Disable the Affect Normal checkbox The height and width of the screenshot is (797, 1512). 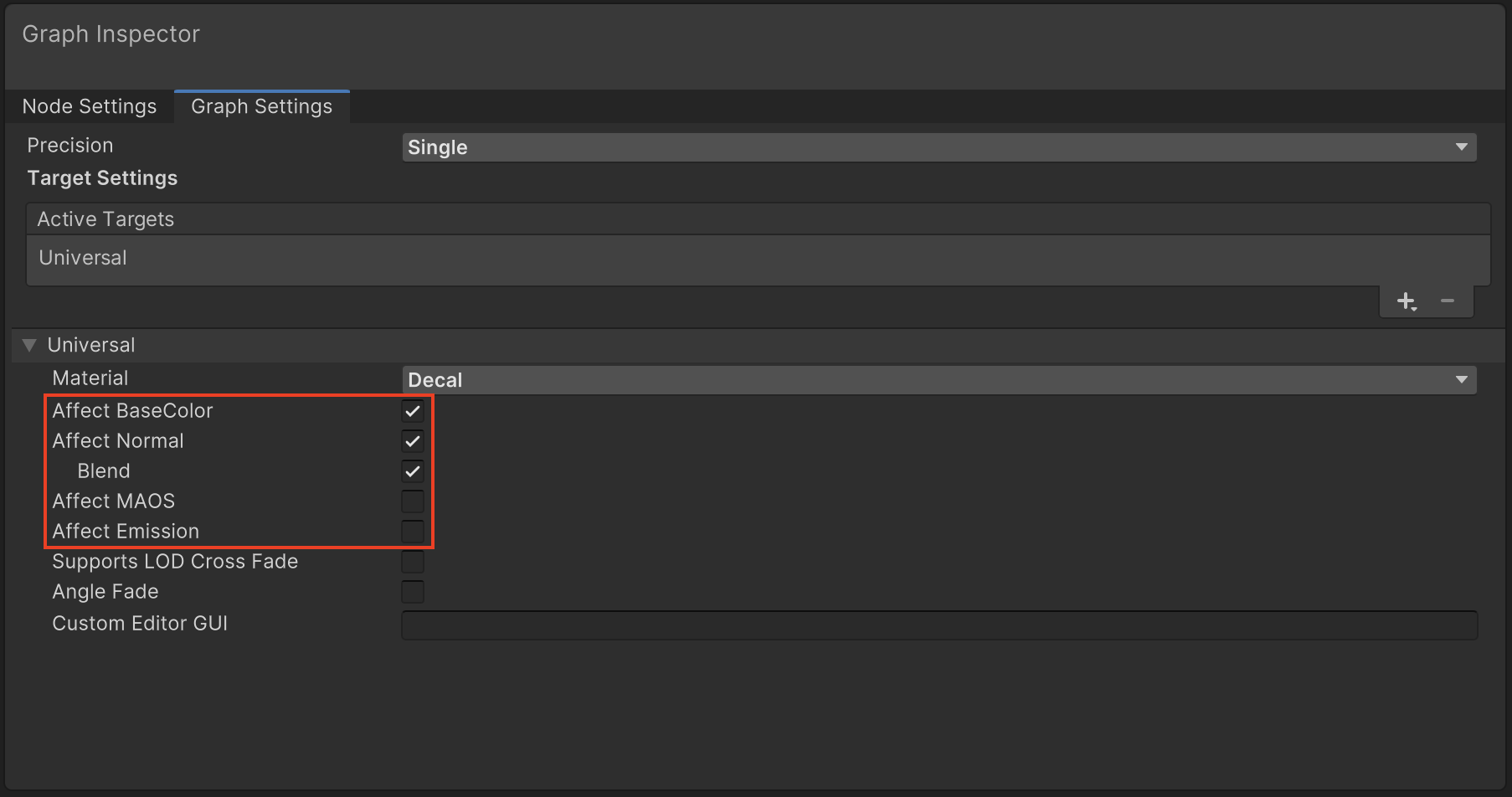pyautogui.click(x=413, y=441)
